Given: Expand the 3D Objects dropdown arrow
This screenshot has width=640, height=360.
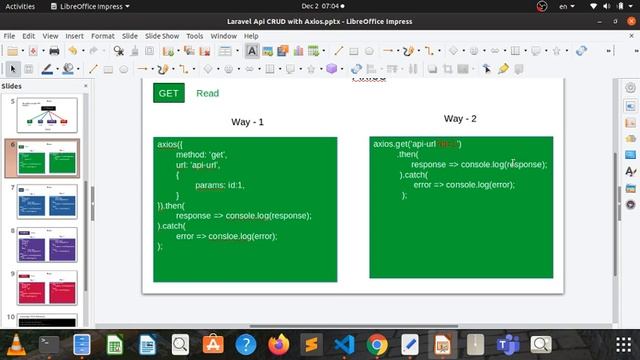Looking at the screenshot, I should 342,69.
